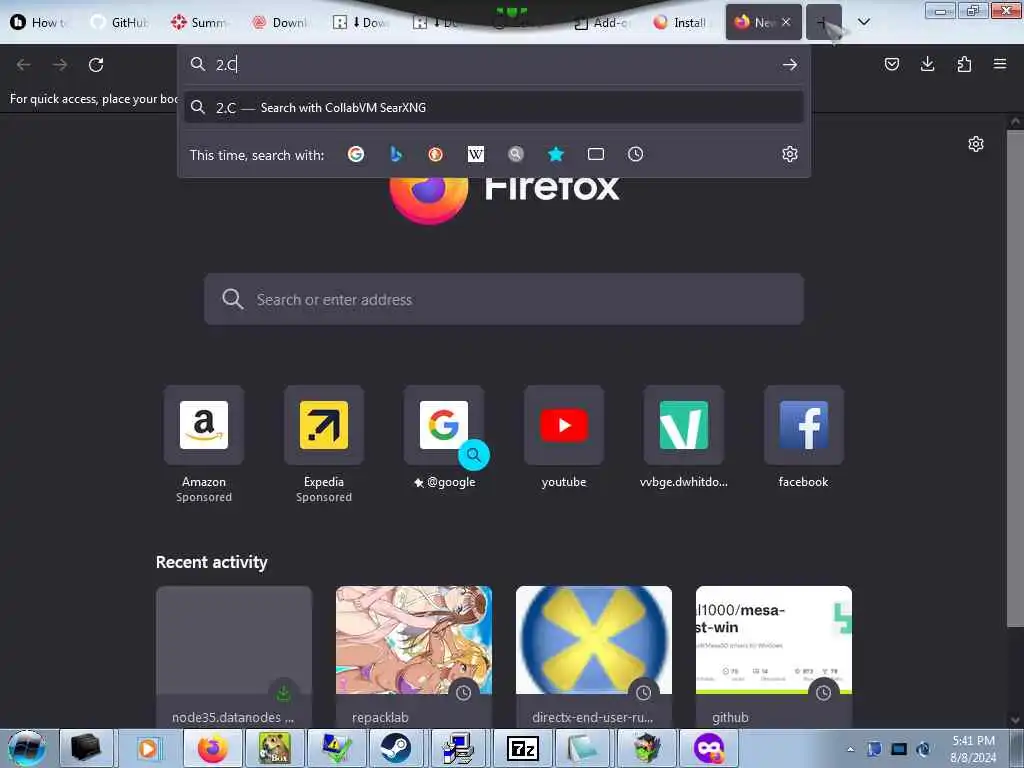Search bookmarks with the star icon
1024x768 pixels.
click(556, 154)
